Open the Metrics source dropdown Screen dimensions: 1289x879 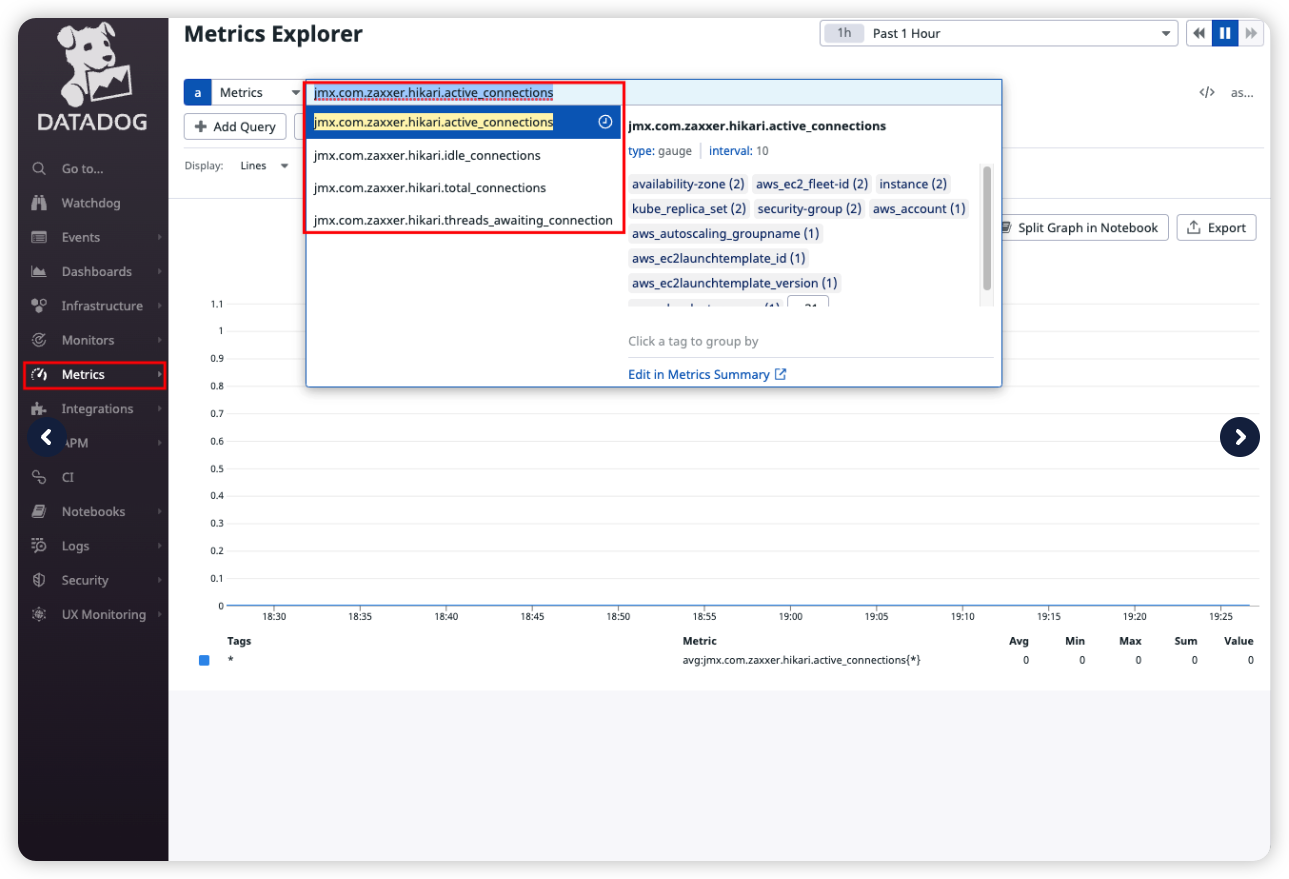click(x=258, y=92)
